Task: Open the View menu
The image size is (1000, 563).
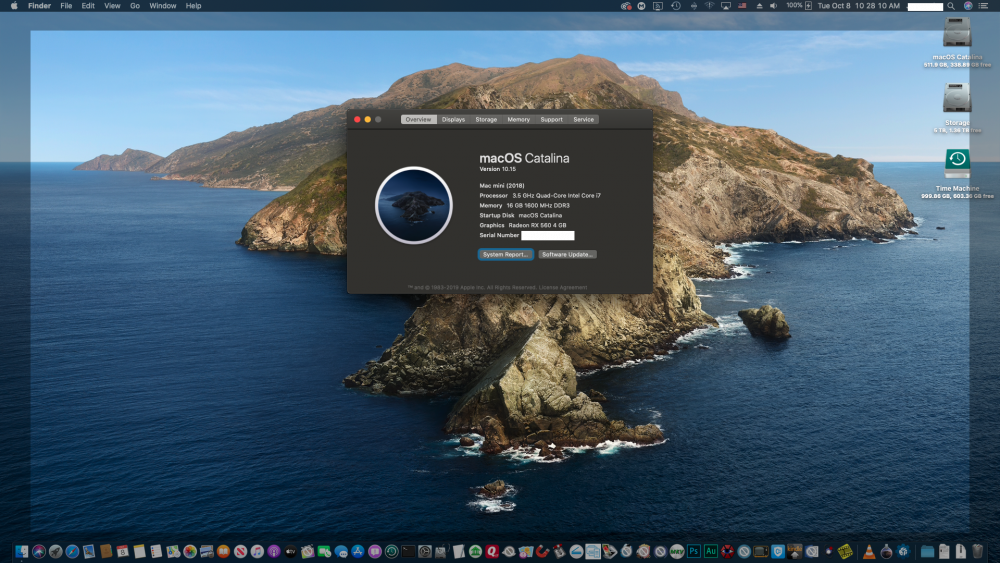Action: click(x=112, y=6)
